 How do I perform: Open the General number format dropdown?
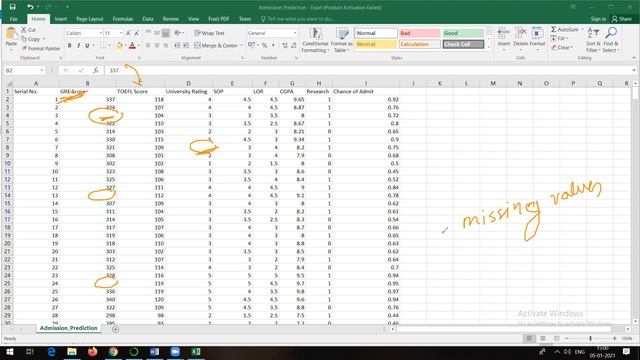coord(295,33)
